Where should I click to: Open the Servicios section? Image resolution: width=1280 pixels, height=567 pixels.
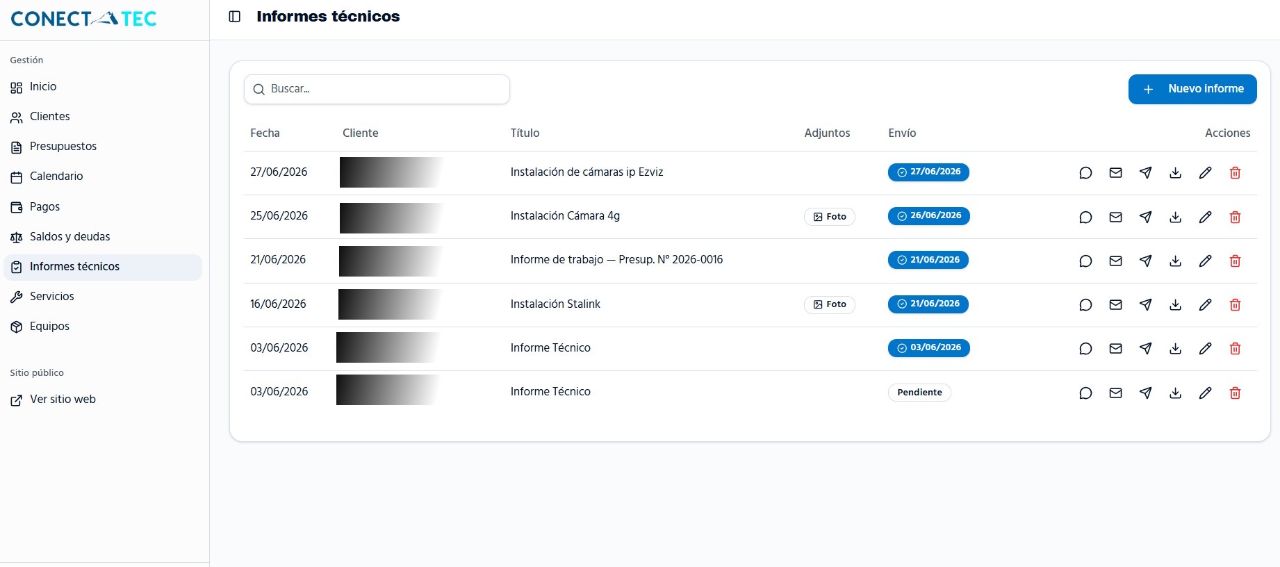pos(104,297)
